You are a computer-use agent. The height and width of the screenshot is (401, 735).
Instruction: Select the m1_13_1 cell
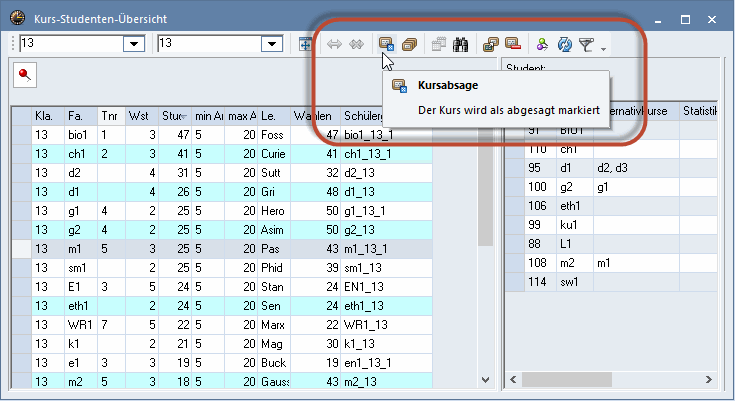(x=386, y=249)
